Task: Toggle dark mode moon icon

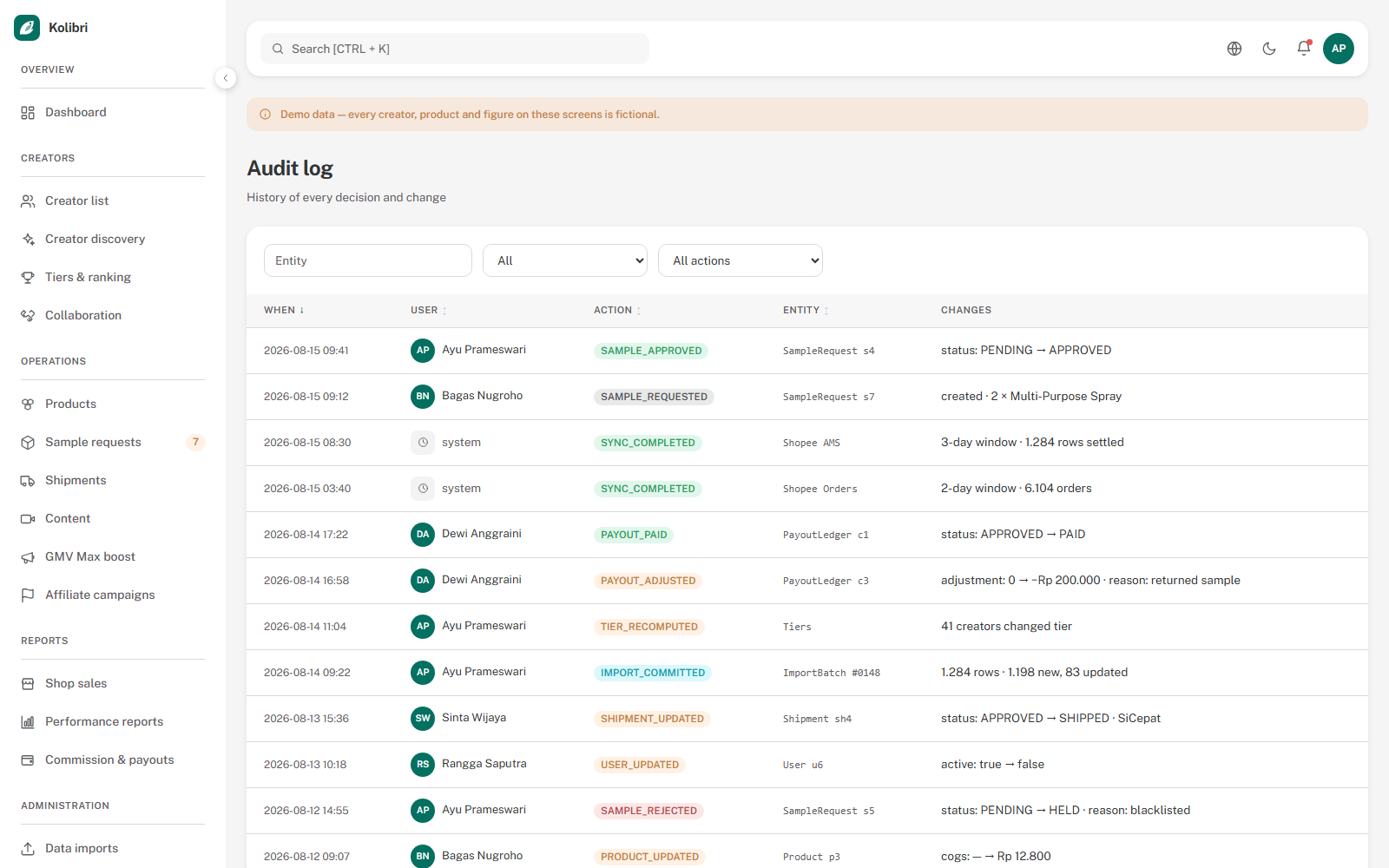Action: pos(1269,49)
